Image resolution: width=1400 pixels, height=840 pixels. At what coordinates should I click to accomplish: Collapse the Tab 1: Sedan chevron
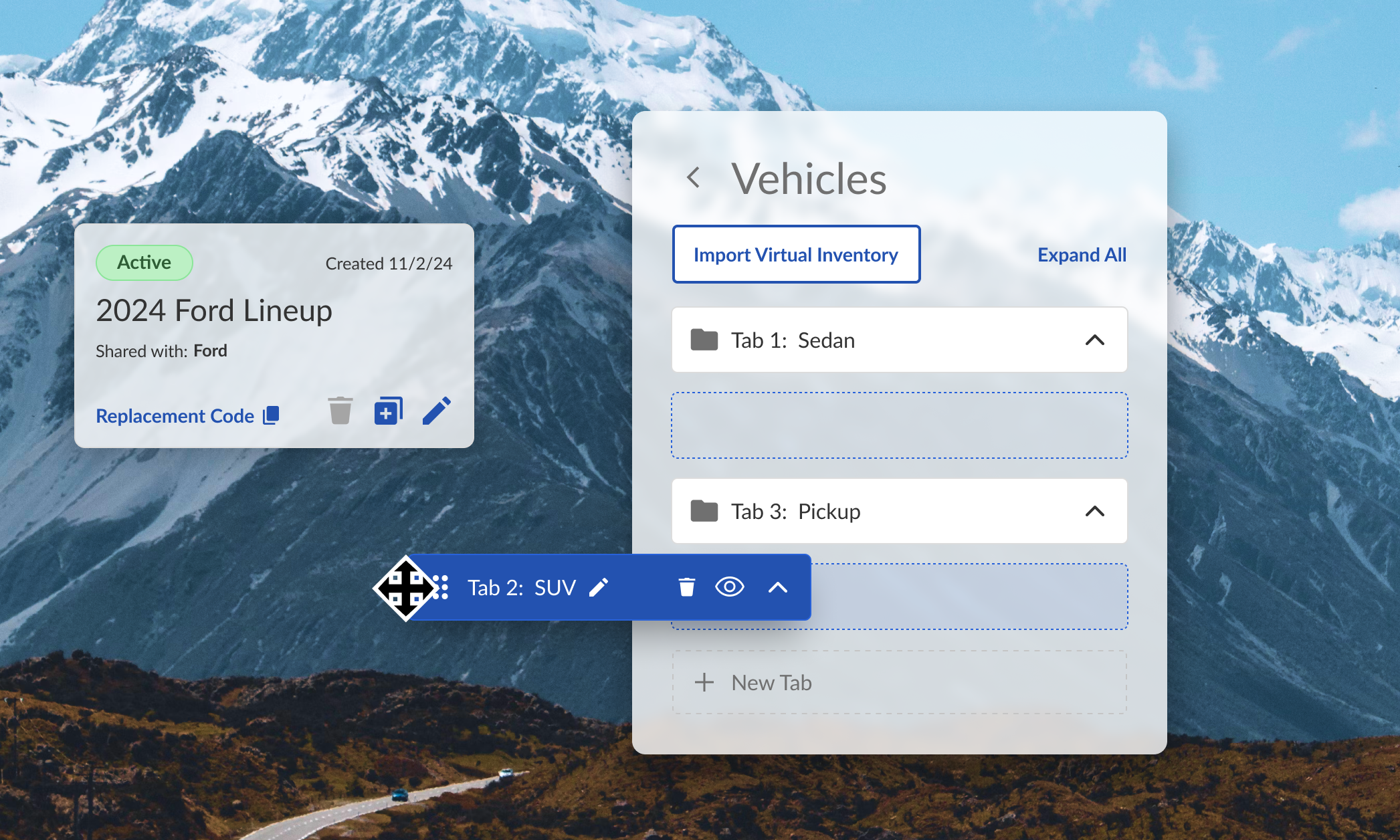[x=1095, y=340]
